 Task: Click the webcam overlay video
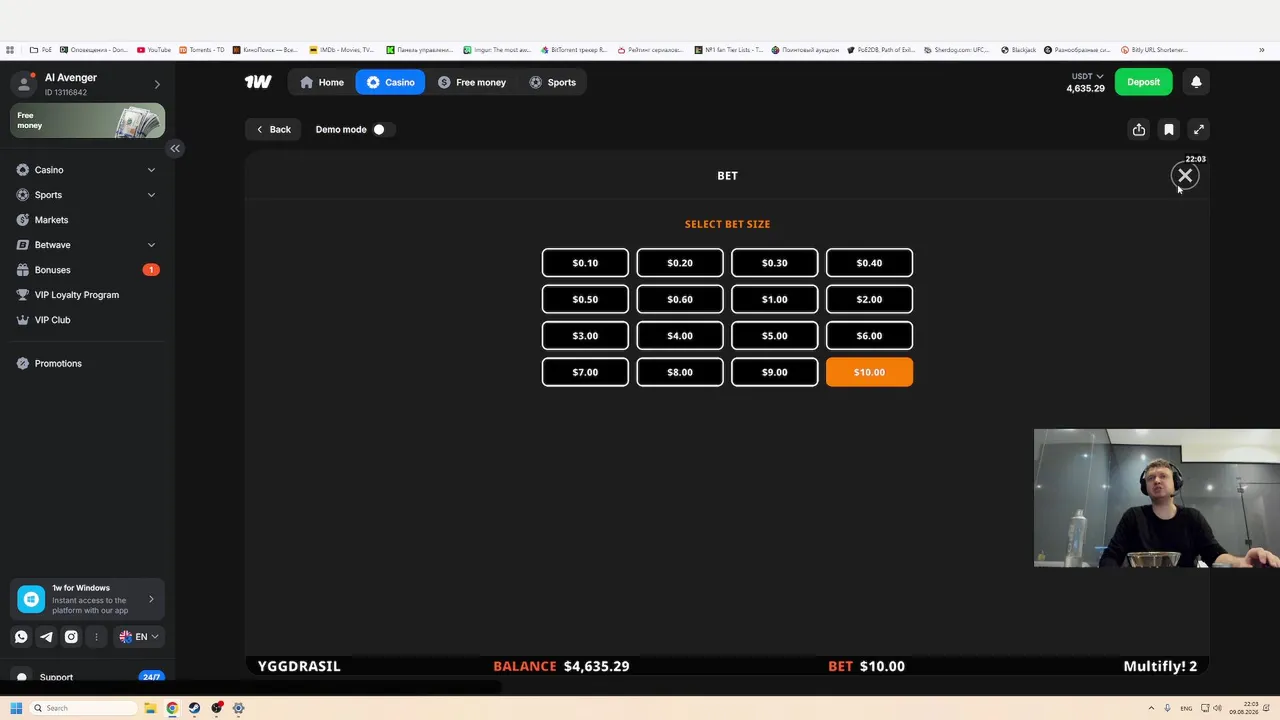1157,498
